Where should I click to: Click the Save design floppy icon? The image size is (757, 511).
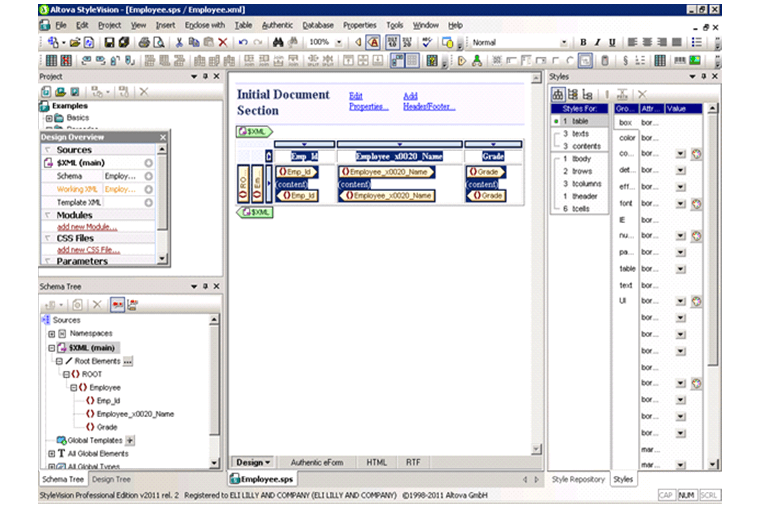tap(110, 43)
